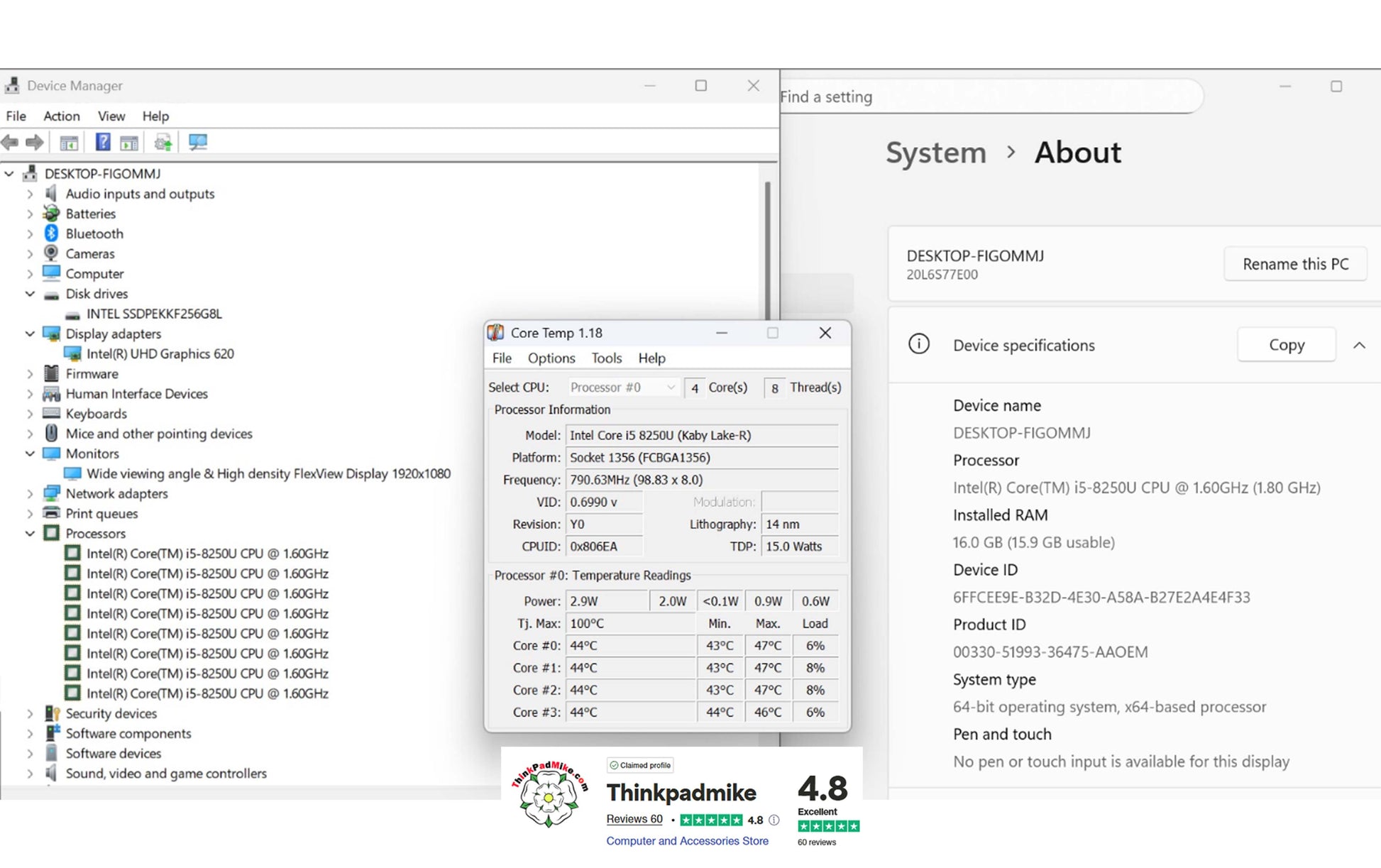Click the Properties toolbar icon in Device Manager
Image resolution: width=1381 pixels, height=868 pixels.
tap(129, 143)
